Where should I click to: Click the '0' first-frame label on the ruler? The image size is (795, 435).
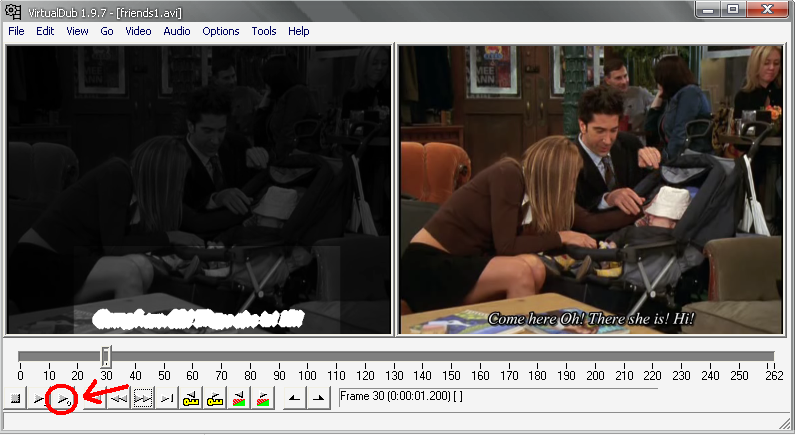20,376
